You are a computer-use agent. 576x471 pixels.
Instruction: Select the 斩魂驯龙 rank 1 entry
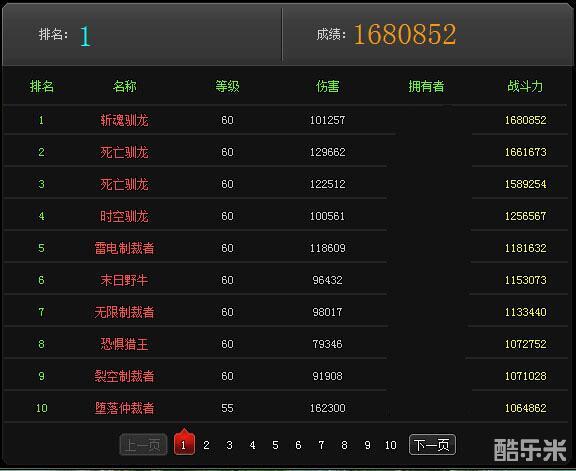pos(125,120)
